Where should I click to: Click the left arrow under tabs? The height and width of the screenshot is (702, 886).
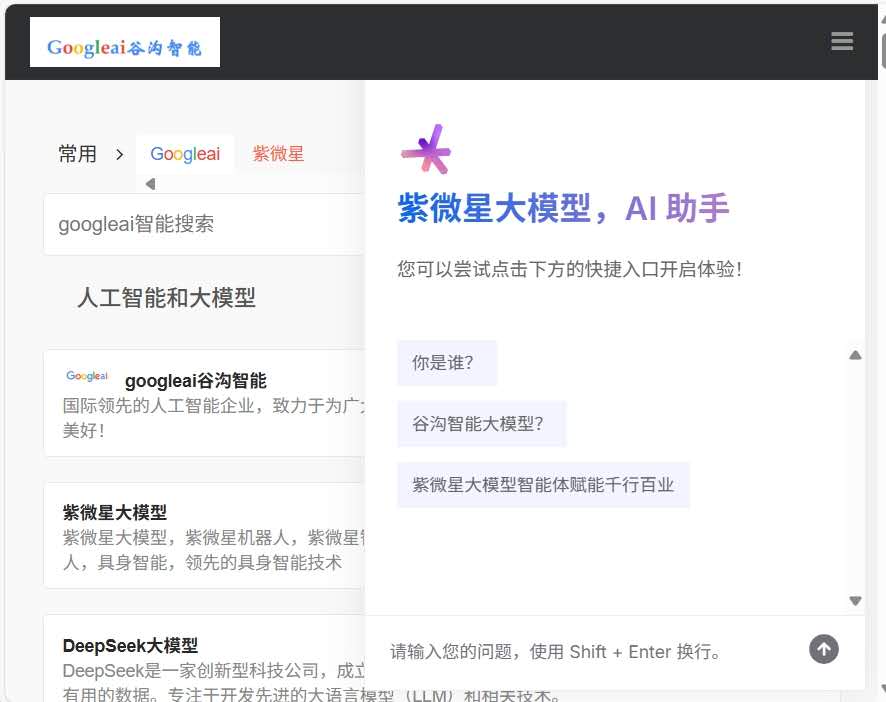(150, 184)
